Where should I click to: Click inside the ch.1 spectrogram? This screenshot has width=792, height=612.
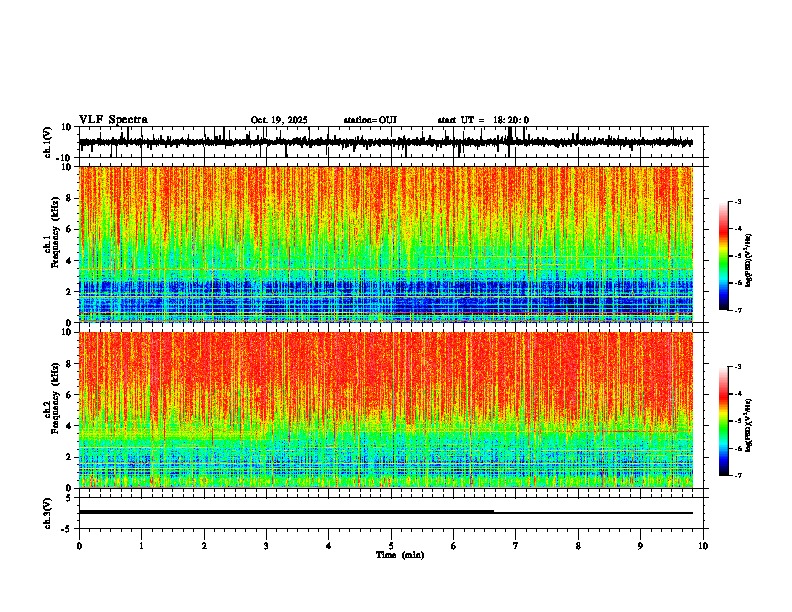click(x=386, y=244)
